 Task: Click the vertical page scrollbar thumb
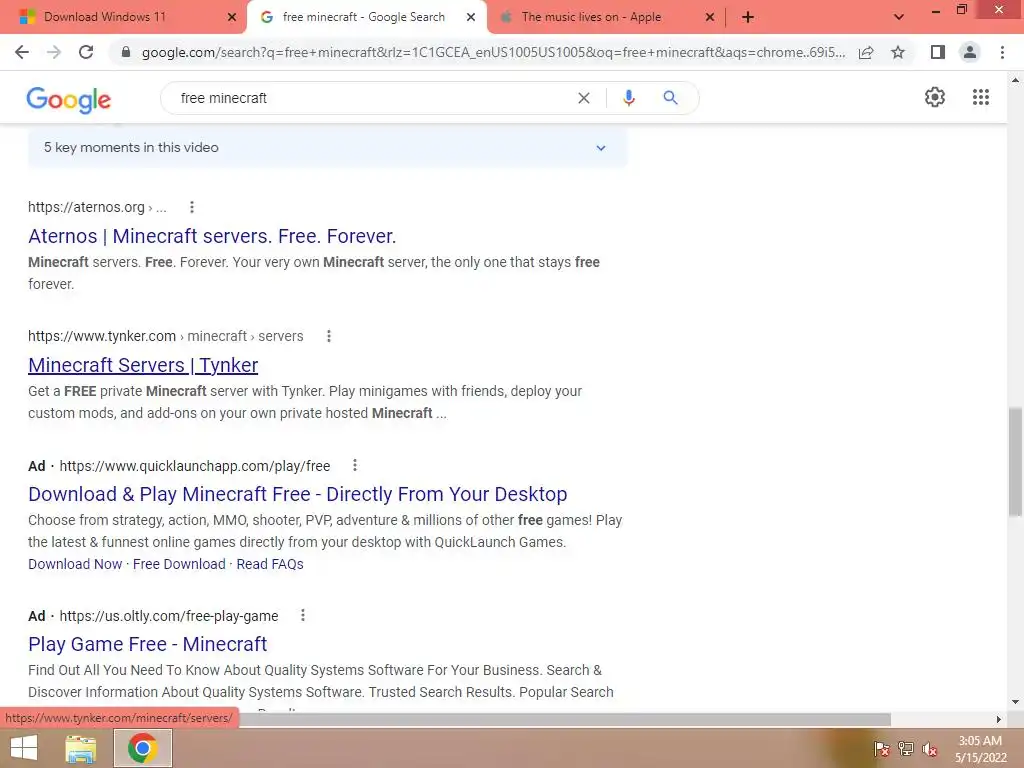point(1015,462)
